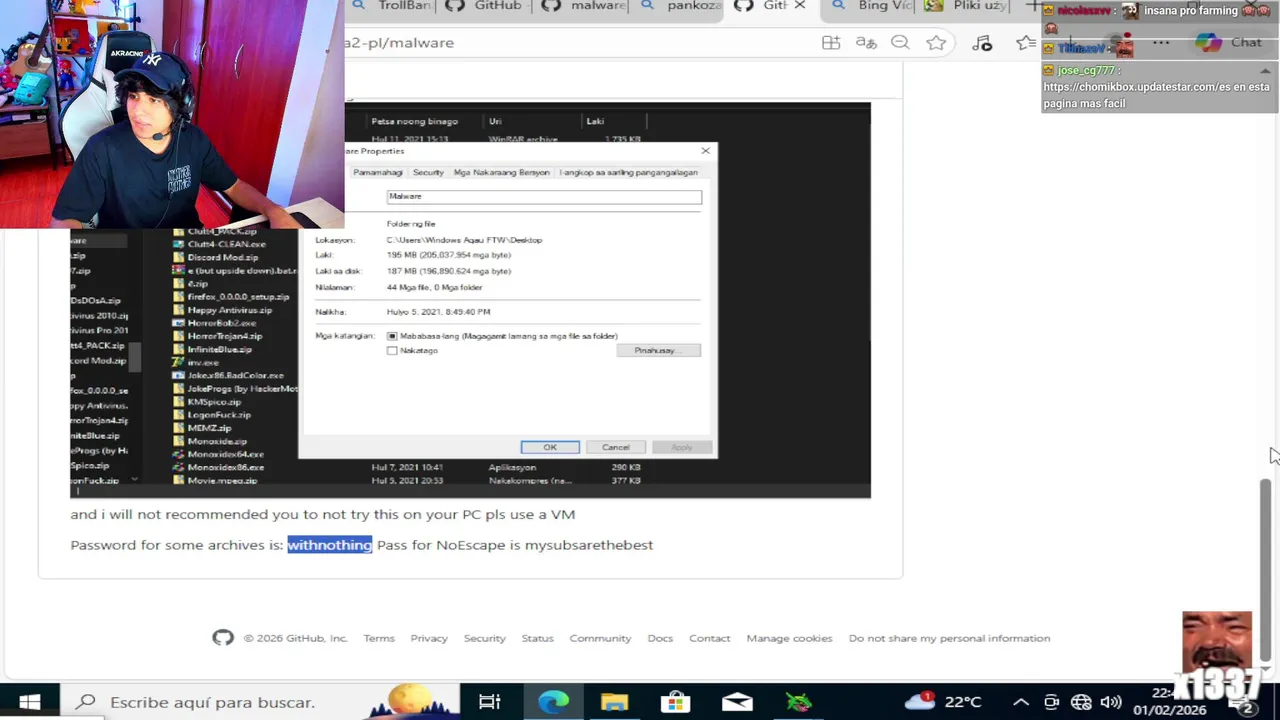Click Cancel in the pictured Properties dialog
Viewport: 1280px width, 720px height.
616,447
